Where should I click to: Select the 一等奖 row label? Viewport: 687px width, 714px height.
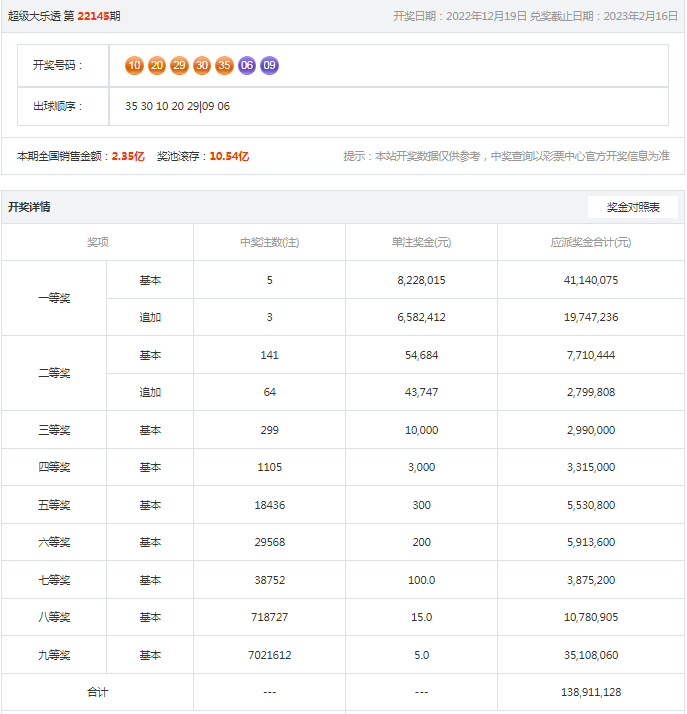point(54,298)
